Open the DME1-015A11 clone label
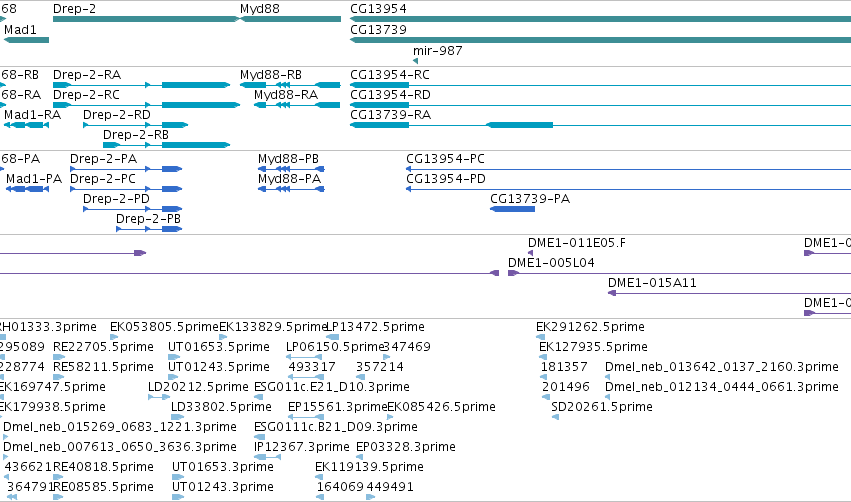Viewport: 851px width, 502px height. [652, 283]
